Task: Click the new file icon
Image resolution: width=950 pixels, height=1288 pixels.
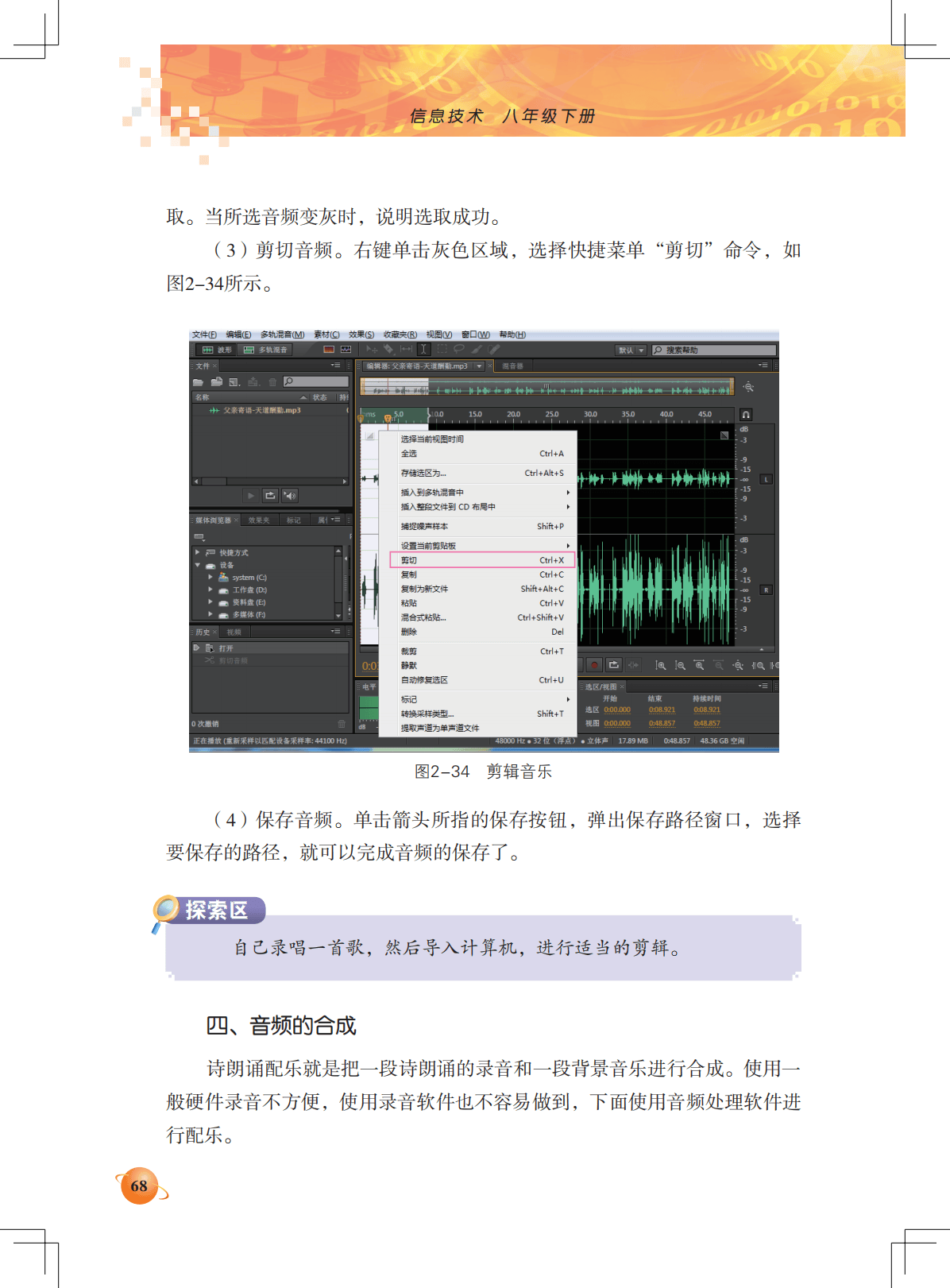Action: (x=235, y=382)
